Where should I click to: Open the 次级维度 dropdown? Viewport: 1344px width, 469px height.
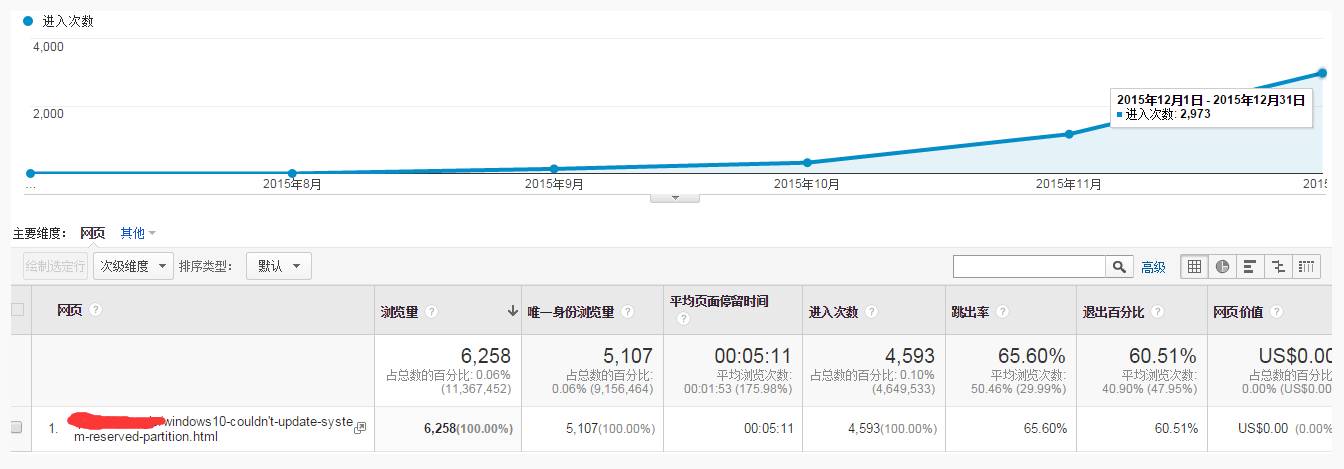click(x=133, y=266)
